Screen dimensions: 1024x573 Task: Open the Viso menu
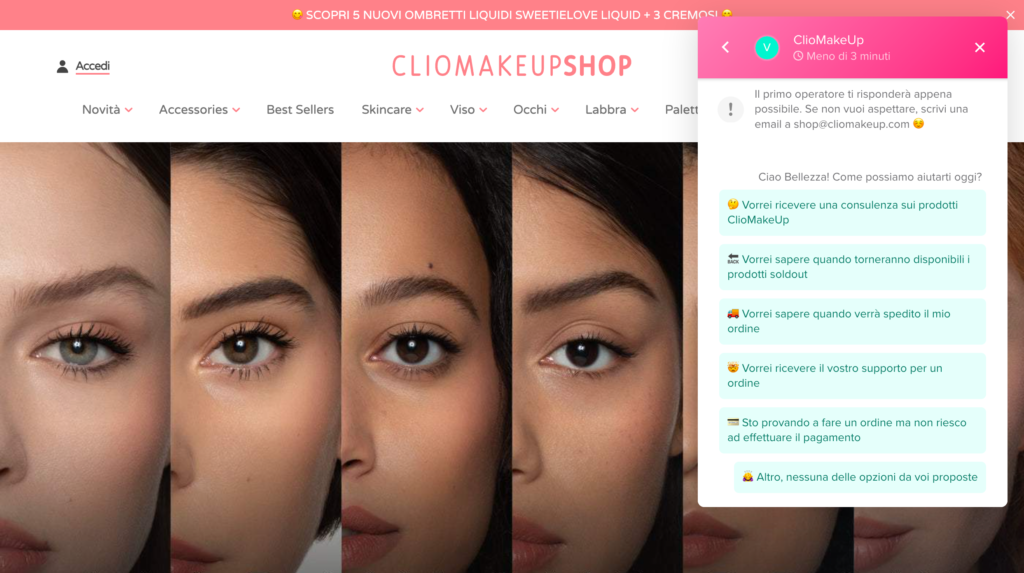(x=468, y=110)
